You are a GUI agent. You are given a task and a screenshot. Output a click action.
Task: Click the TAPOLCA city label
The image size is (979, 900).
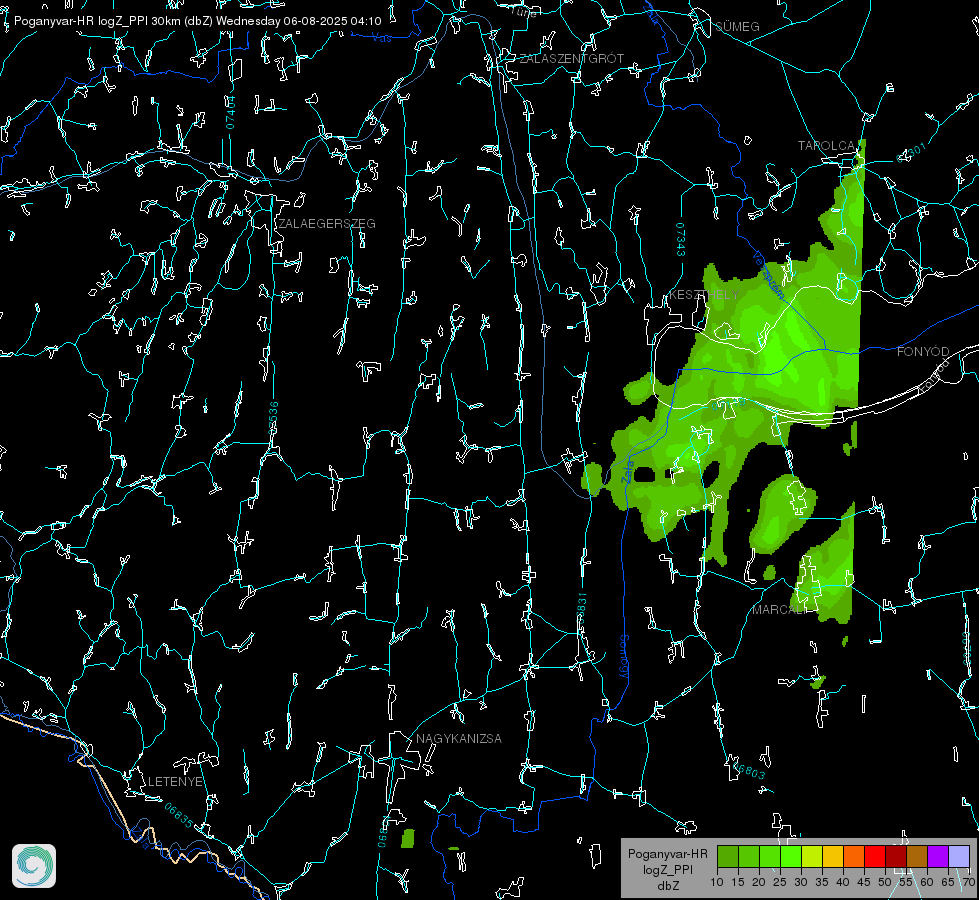[828, 146]
